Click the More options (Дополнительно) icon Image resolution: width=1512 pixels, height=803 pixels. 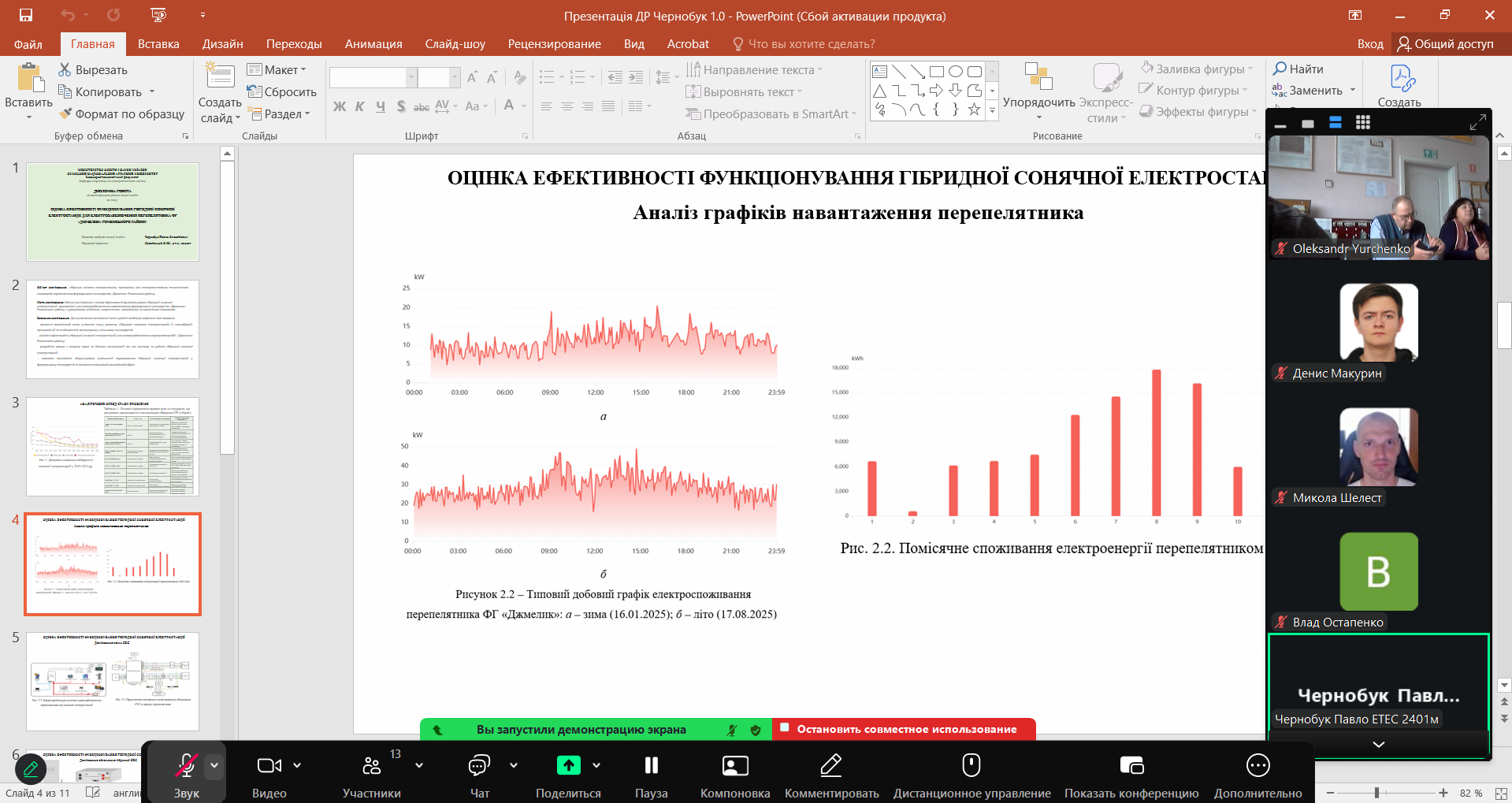pyautogui.click(x=1258, y=765)
